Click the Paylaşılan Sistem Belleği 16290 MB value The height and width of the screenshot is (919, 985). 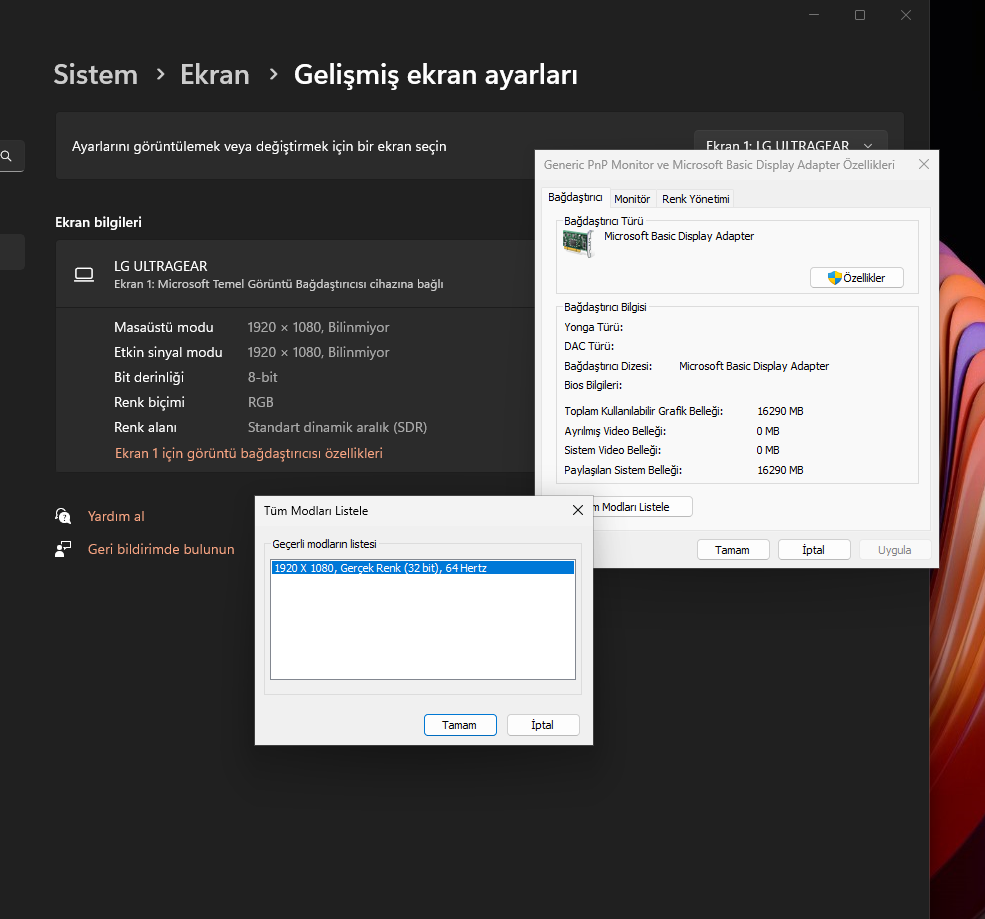(780, 470)
